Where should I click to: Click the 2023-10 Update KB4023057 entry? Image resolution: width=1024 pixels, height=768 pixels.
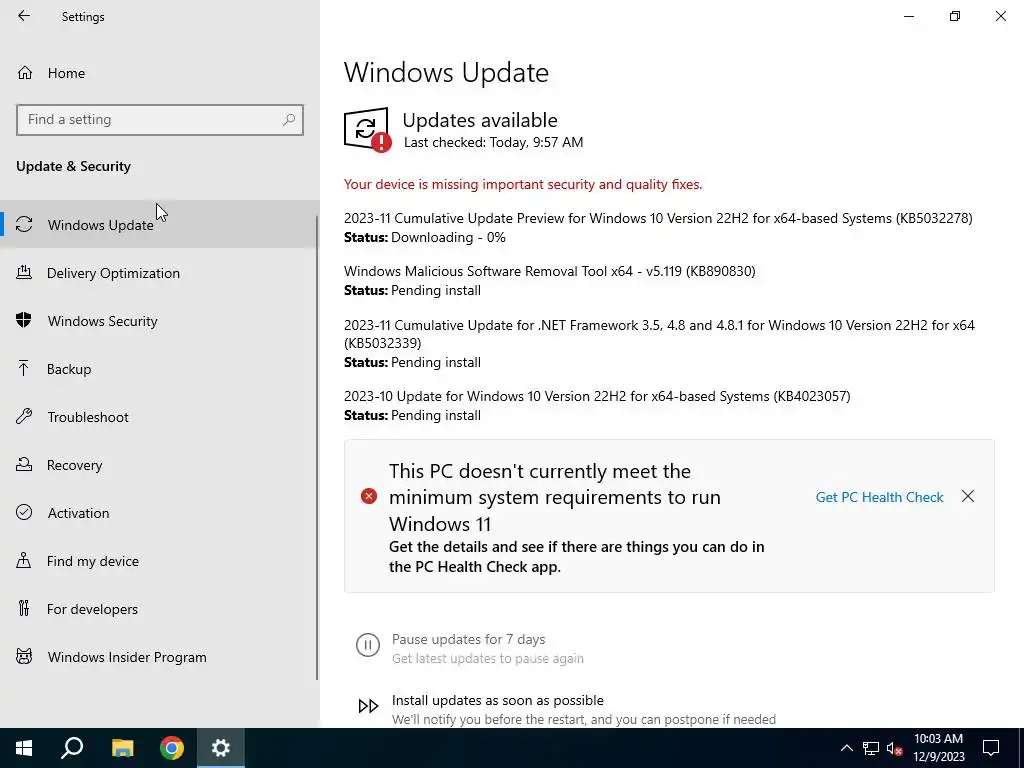pyautogui.click(x=598, y=396)
